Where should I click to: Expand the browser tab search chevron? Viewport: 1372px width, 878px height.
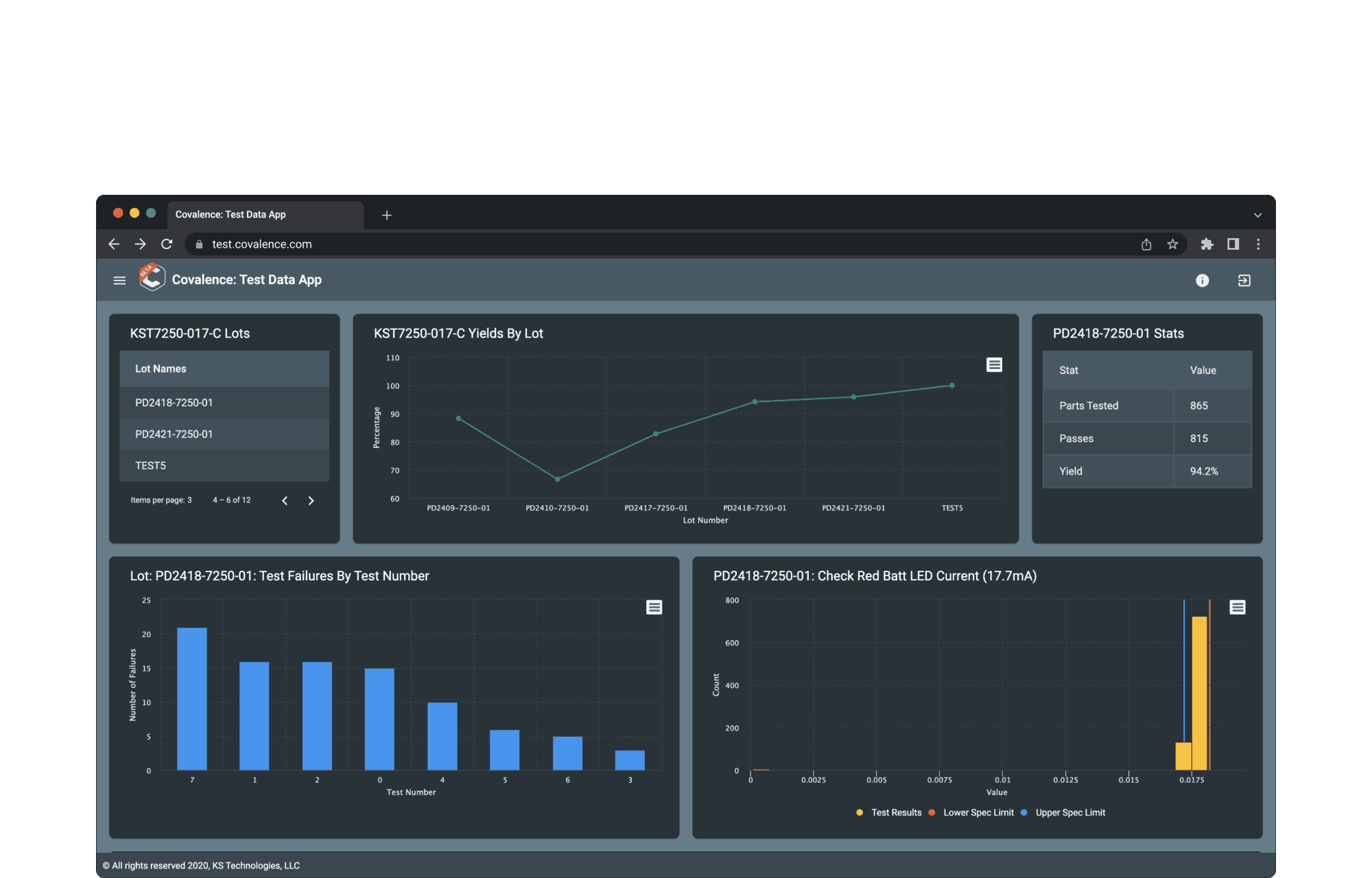pyautogui.click(x=1257, y=215)
